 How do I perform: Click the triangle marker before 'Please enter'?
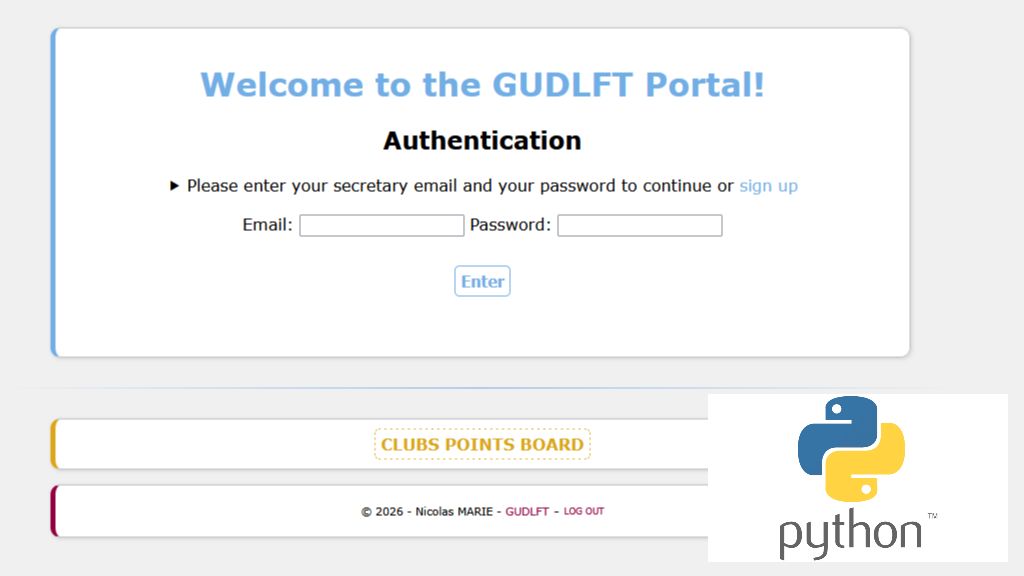[x=175, y=186]
